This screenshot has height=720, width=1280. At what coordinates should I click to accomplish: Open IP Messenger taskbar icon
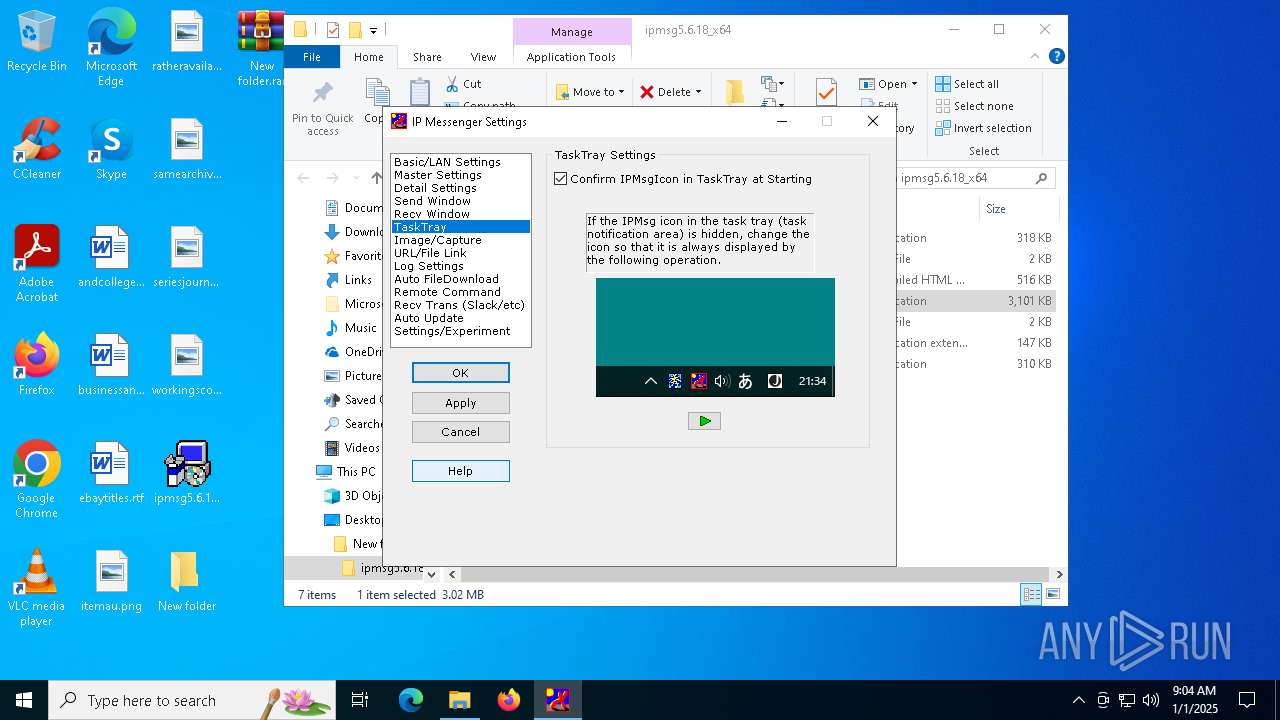pos(557,700)
